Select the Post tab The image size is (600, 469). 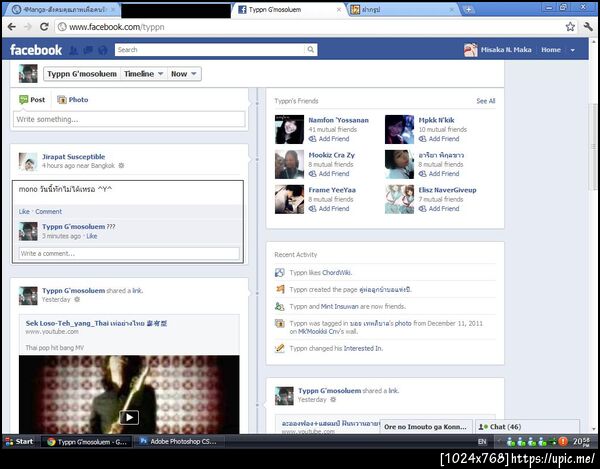coord(32,100)
